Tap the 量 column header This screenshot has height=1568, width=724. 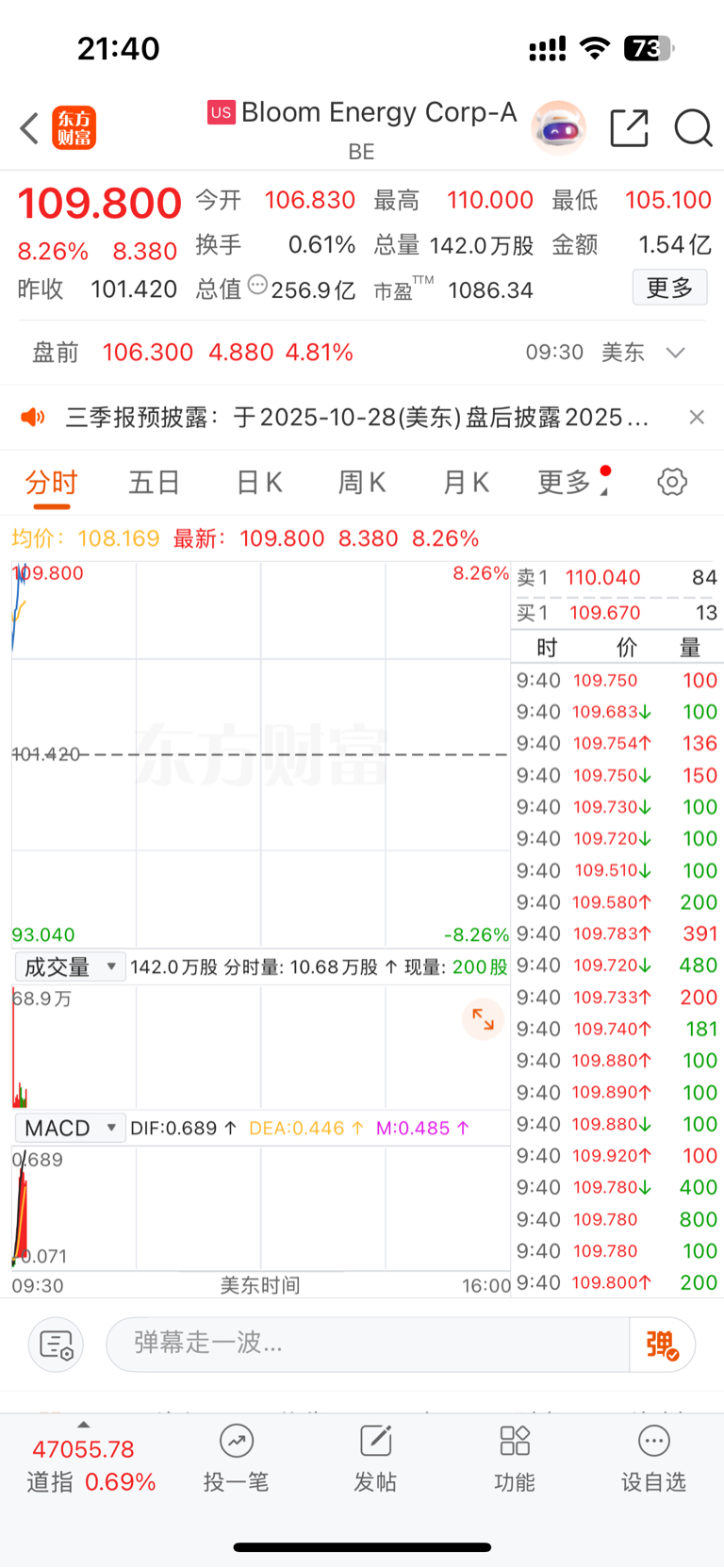tap(690, 648)
